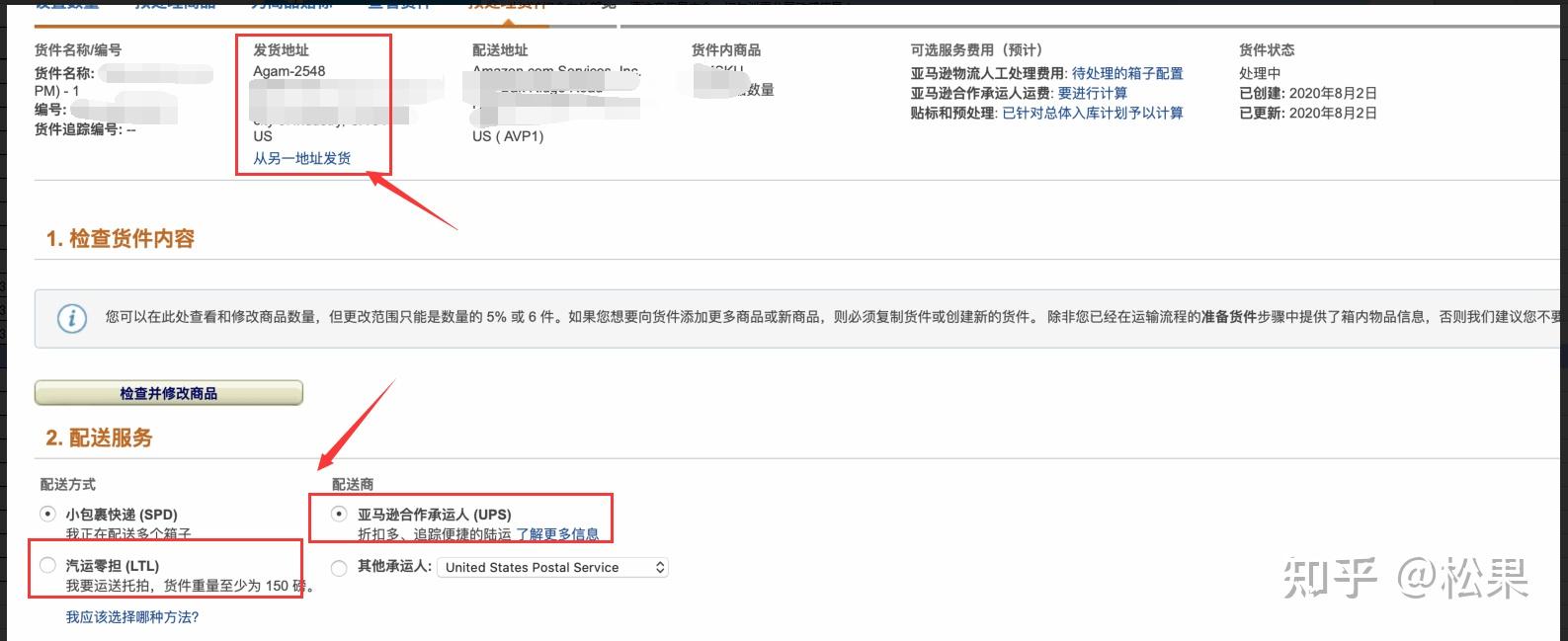The height and width of the screenshot is (641, 1568).
Task: Click the 2. 配送服务 heading
Action: coord(99,438)
